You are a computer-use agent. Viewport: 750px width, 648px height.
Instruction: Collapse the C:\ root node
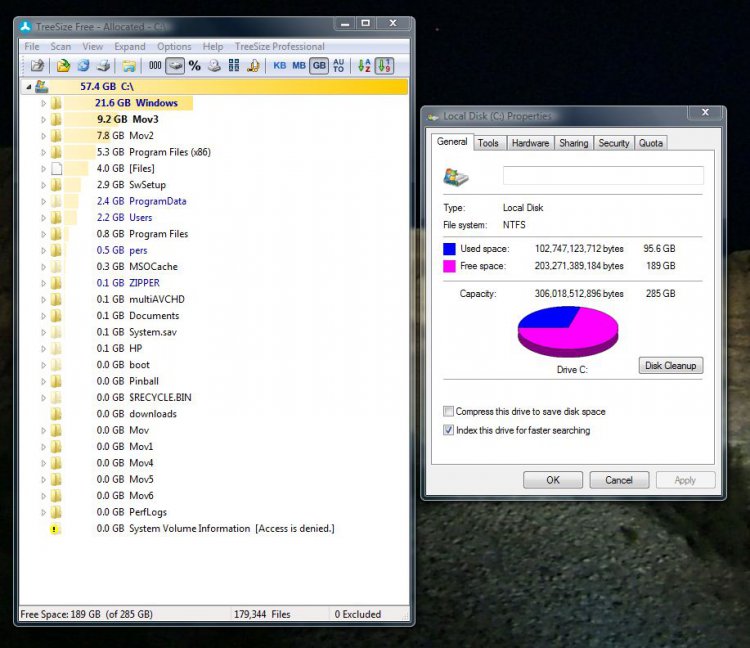click(x=29, y=87)
